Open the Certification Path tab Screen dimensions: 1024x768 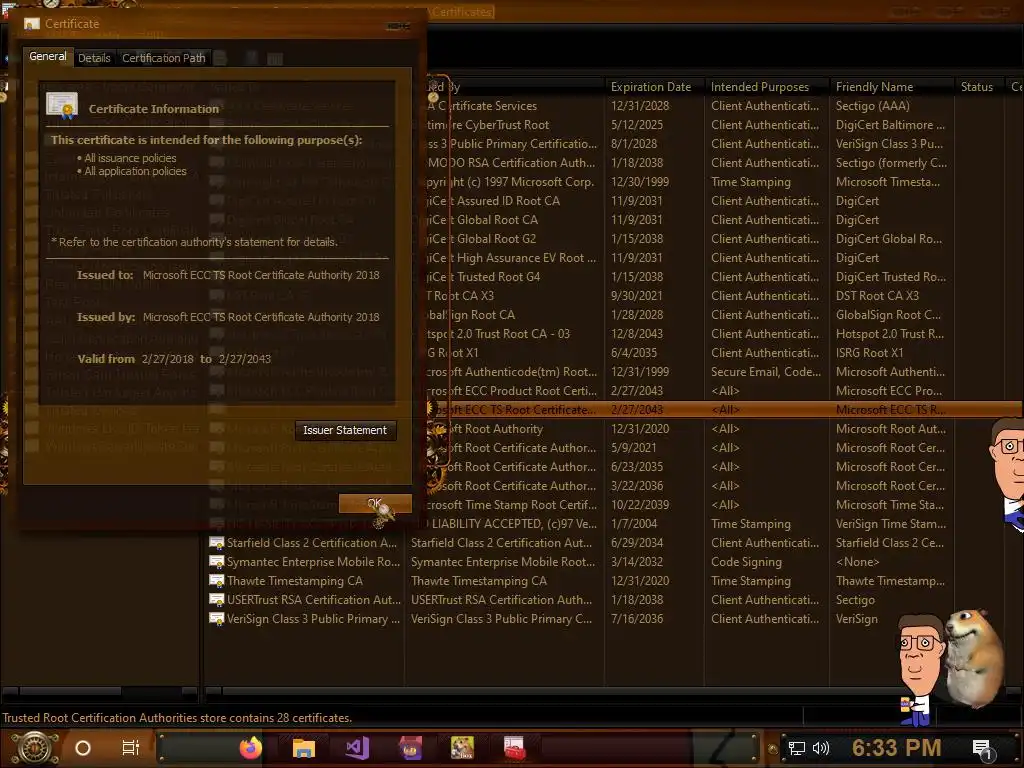(163, 58)
